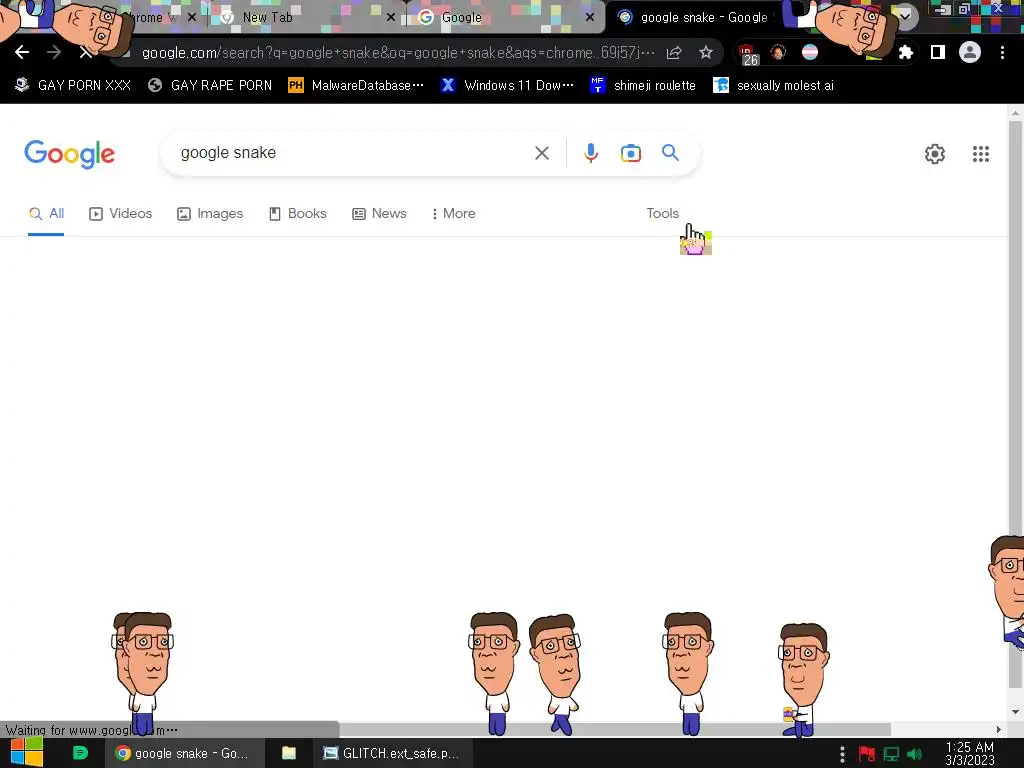Open the volume speaker tray icon
Image resolution: width=1024 pixels, height=768 pixels.
(x=914, y=754)
